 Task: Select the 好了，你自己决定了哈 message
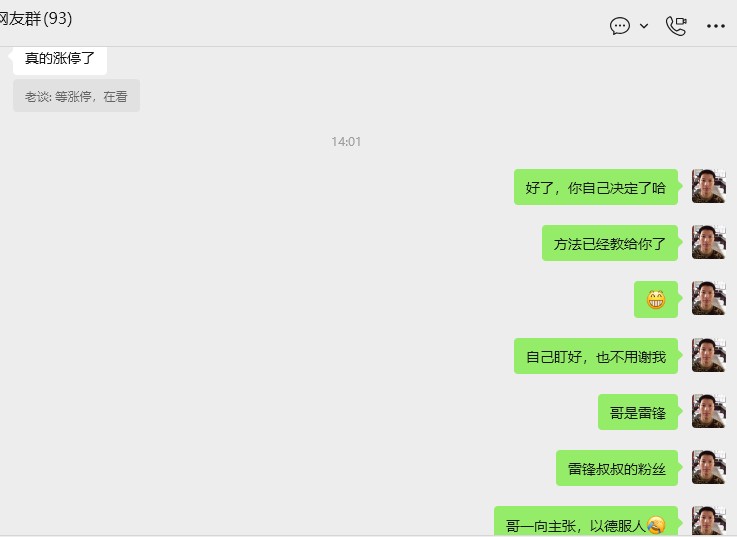click(x=596, y=187)
